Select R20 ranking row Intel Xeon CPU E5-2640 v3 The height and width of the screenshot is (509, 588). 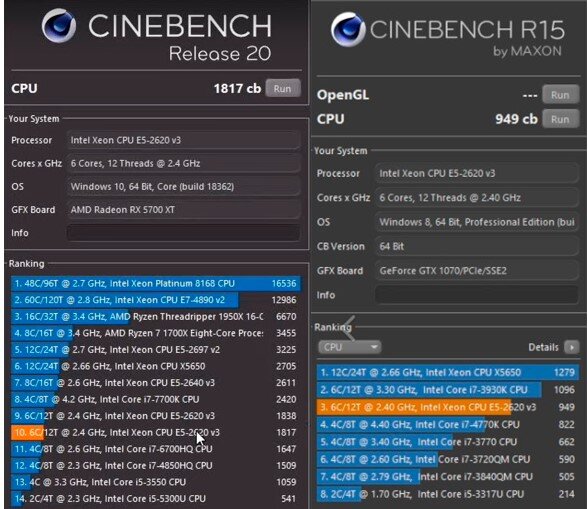(x=156, y=383)
